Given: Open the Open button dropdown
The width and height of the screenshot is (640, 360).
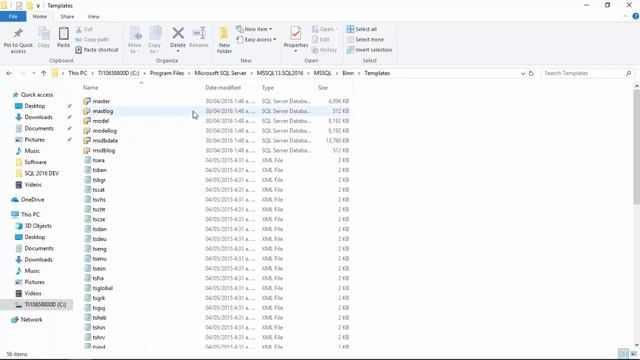Looking at the screenshot, I should point(337,29).
